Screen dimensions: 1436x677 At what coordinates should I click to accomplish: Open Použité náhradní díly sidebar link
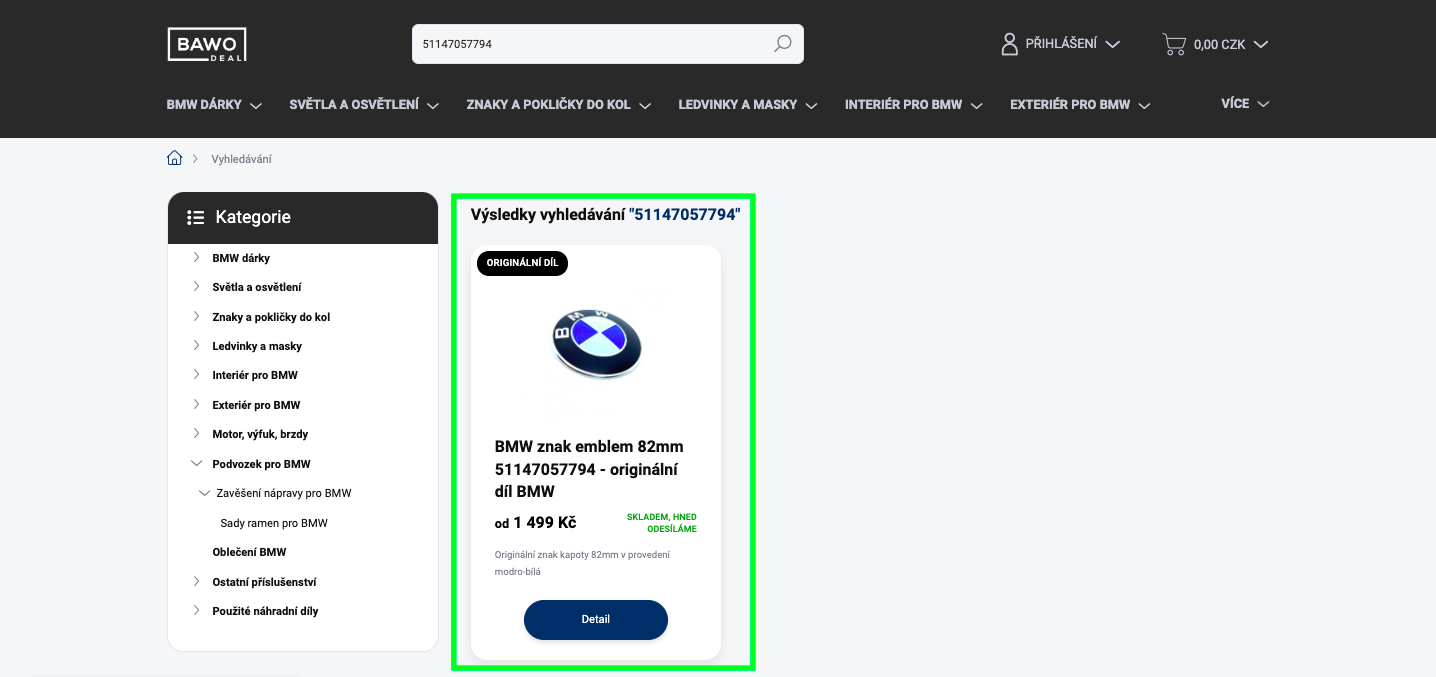coord(265,611)
